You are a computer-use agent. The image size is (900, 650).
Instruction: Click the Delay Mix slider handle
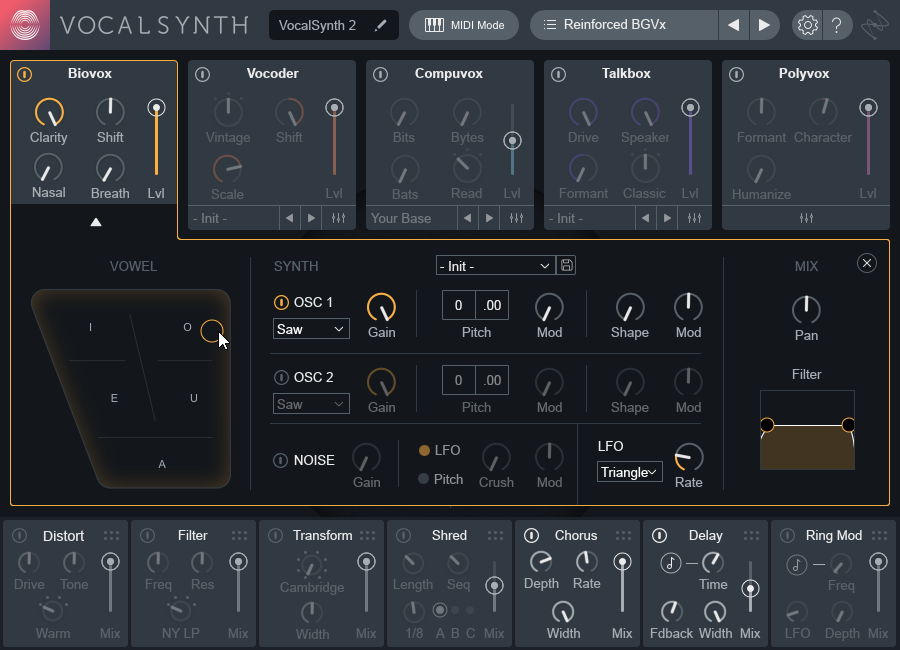click(x=750, y=589)
